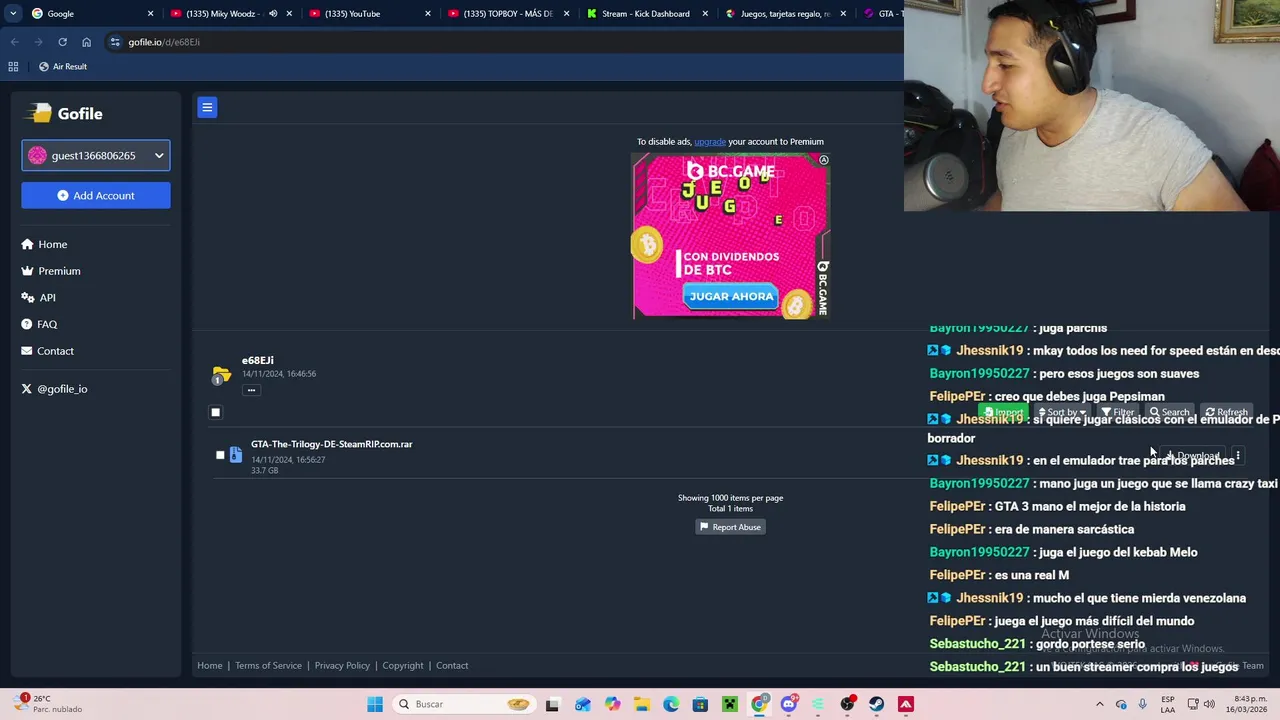This screenshot has width=1280, height=720.
Task: Open the Windows Start menu
Action: [375, 704]
